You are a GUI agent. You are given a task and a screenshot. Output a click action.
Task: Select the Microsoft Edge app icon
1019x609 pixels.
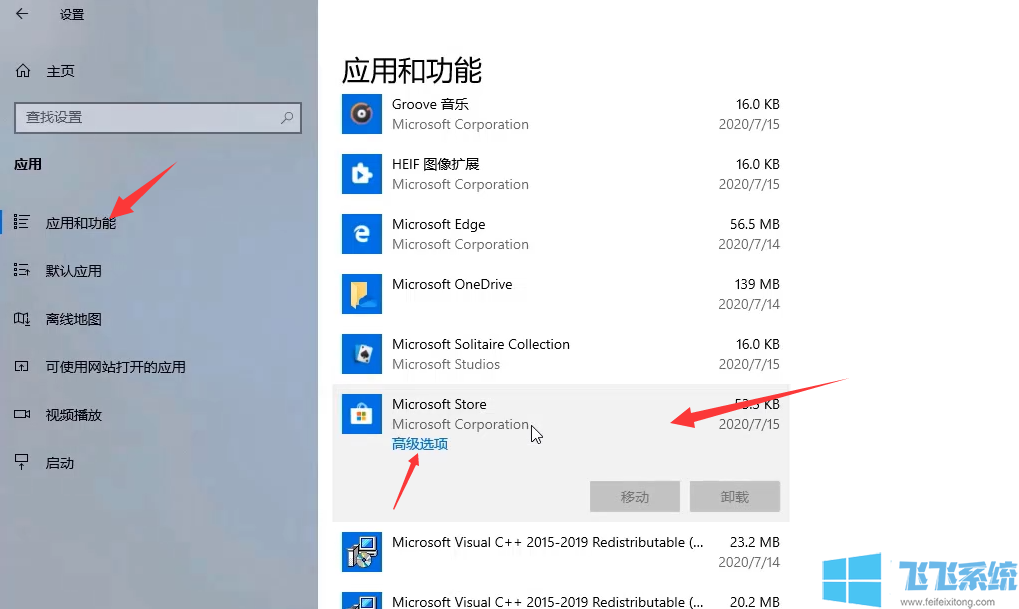[361, 234]
